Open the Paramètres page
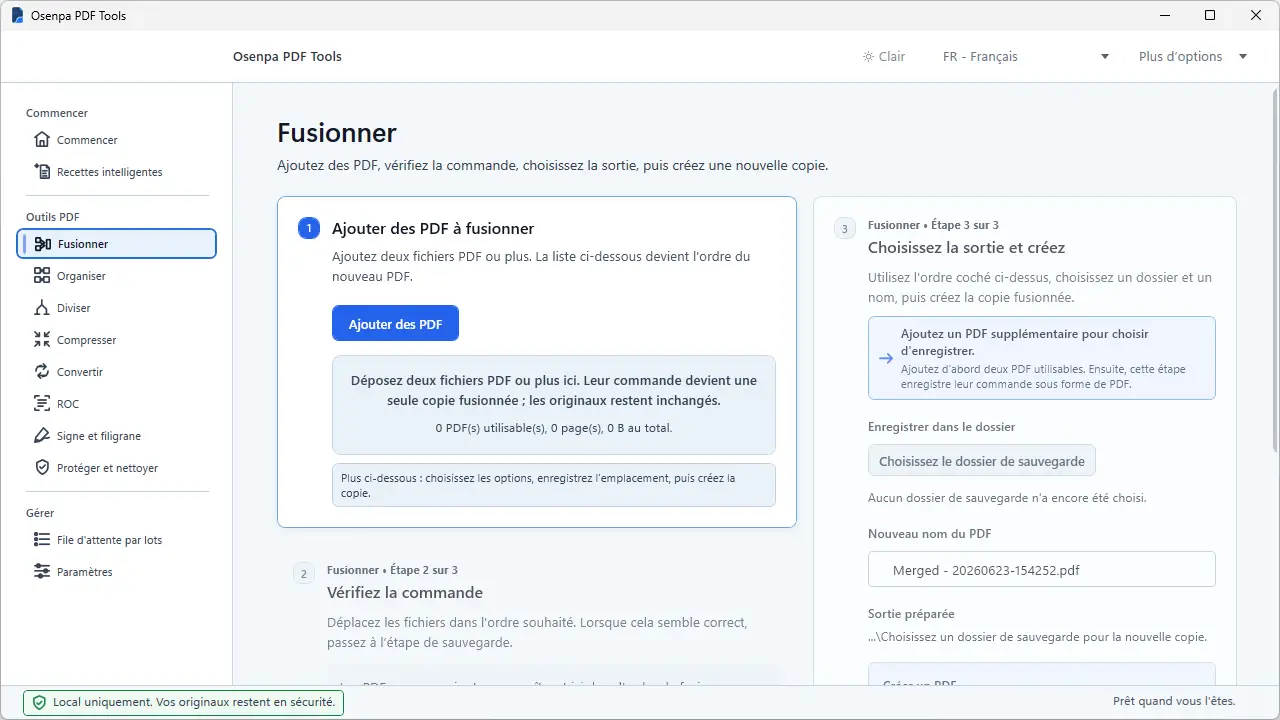This screenshot has width=1280, height=720. 117,572
